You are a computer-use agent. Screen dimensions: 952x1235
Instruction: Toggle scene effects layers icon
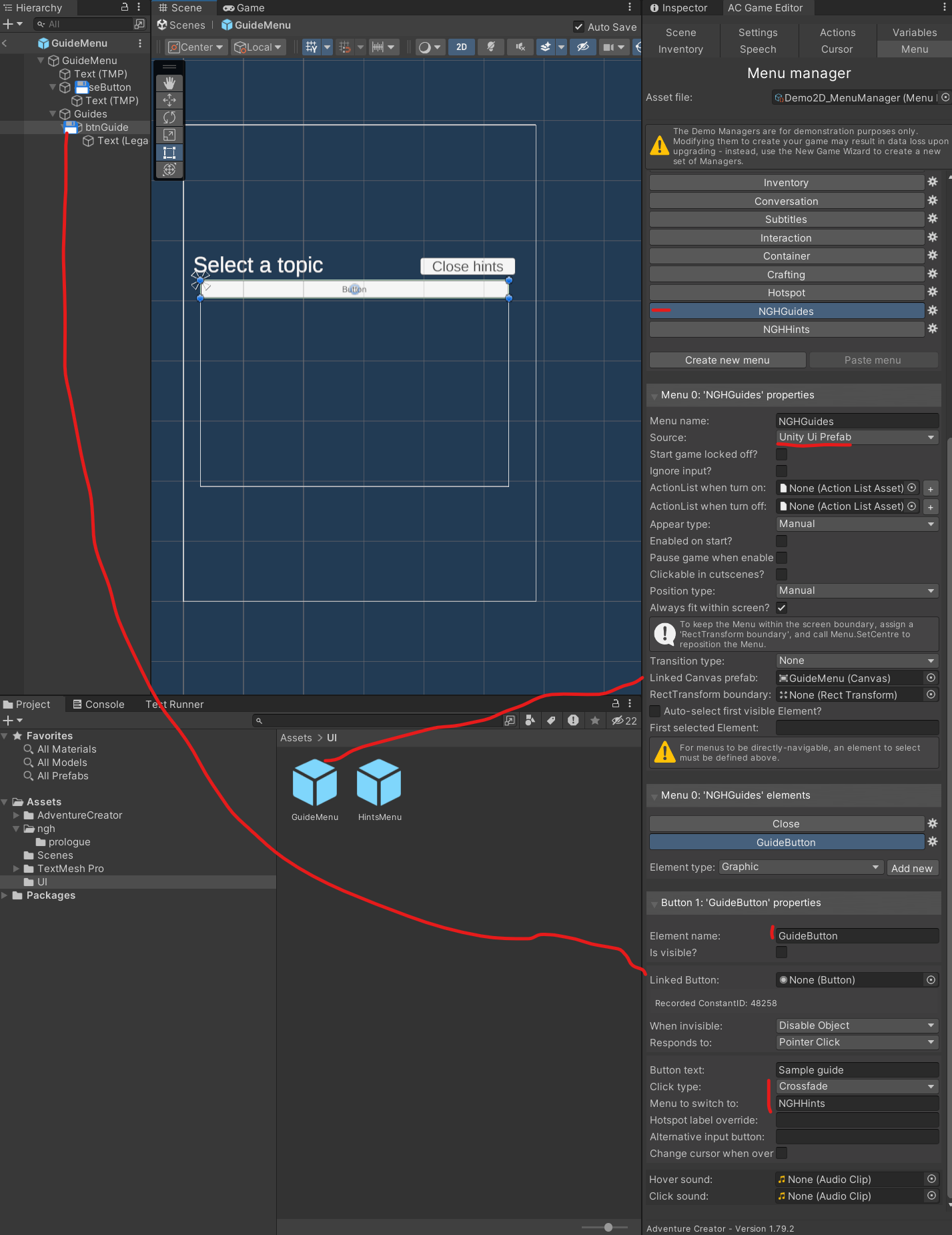[546, 47]
